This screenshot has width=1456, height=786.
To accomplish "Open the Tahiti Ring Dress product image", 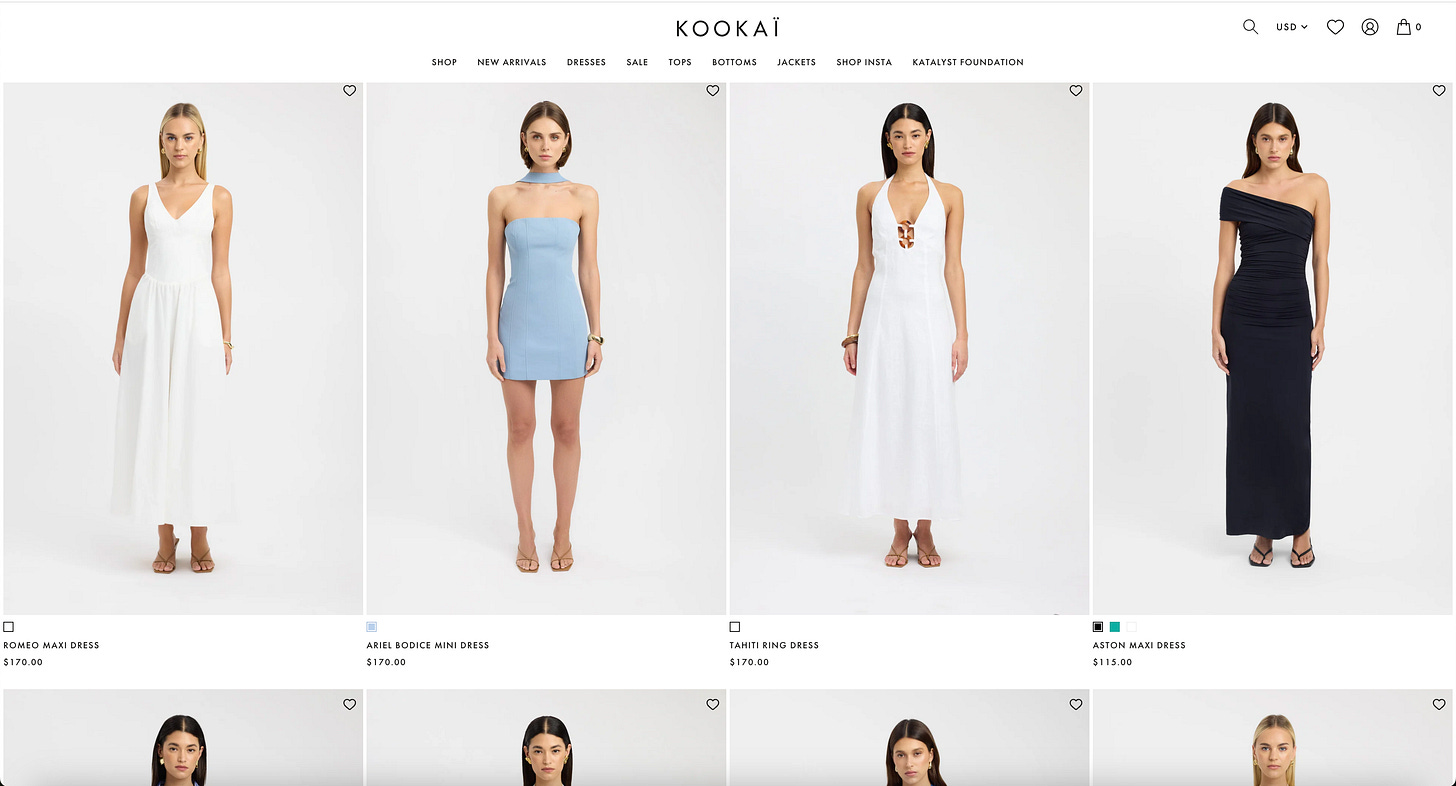I will point(909,348).
